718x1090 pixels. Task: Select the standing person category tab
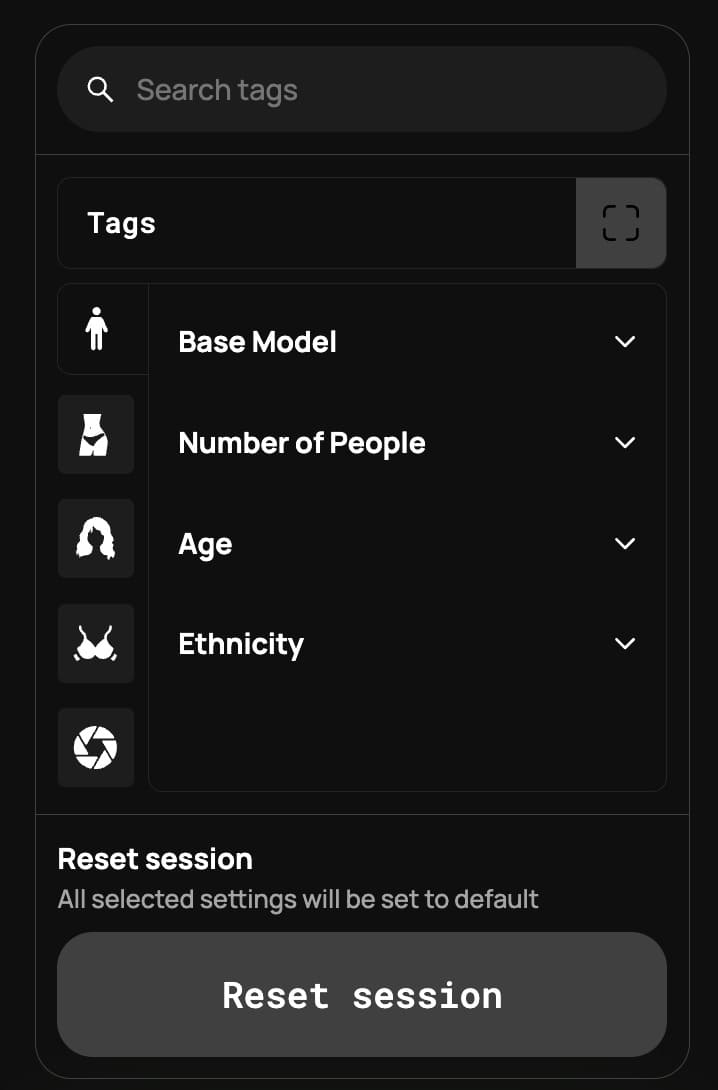tap(96, 329)
